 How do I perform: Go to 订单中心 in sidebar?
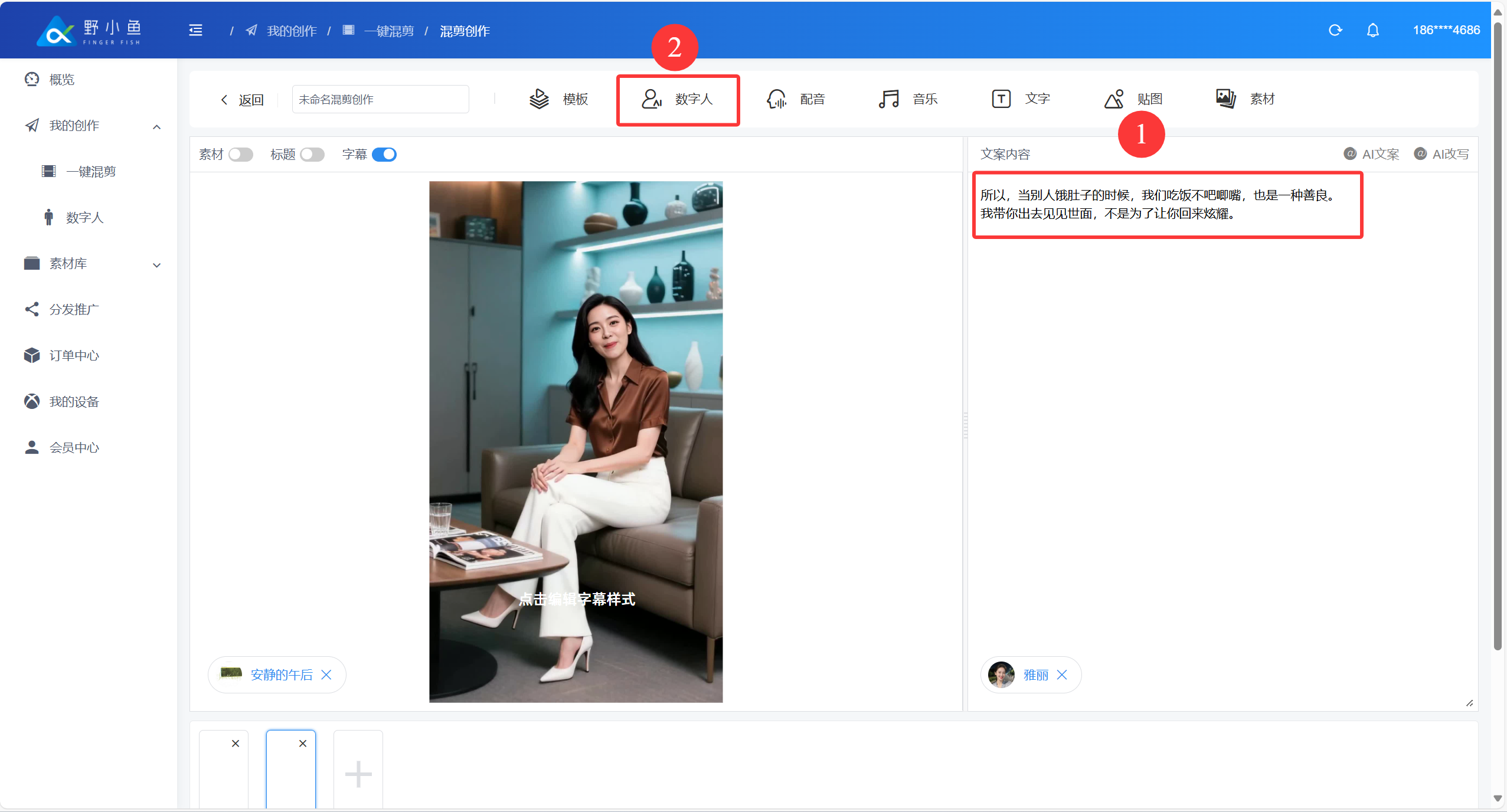tap(74, 356)
